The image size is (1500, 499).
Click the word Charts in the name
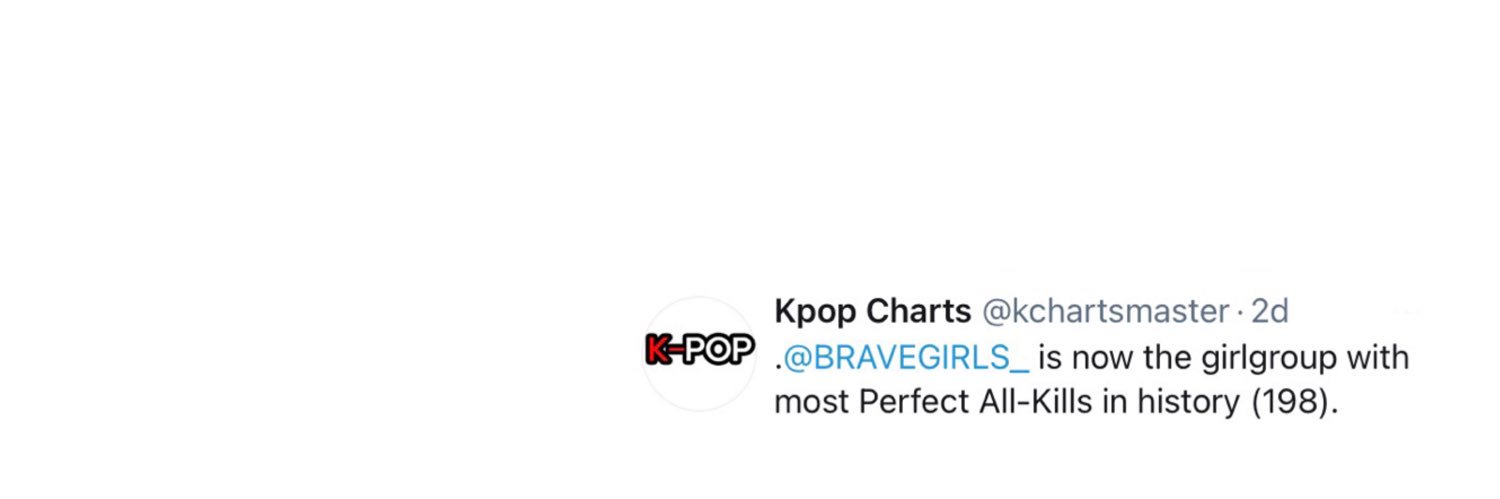(919, 312)
